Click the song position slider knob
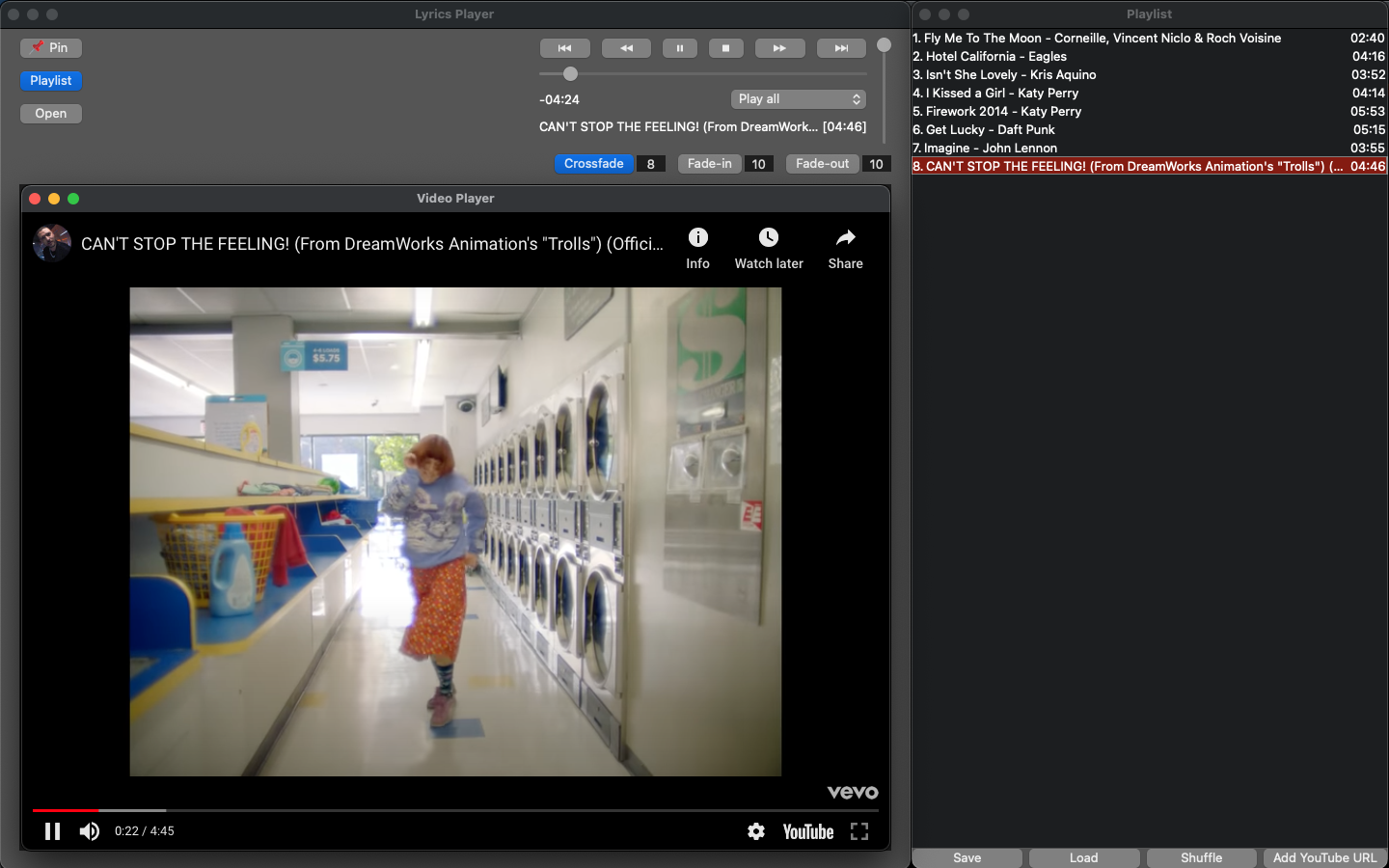The image size is (1389, 868). coord(570,74)
